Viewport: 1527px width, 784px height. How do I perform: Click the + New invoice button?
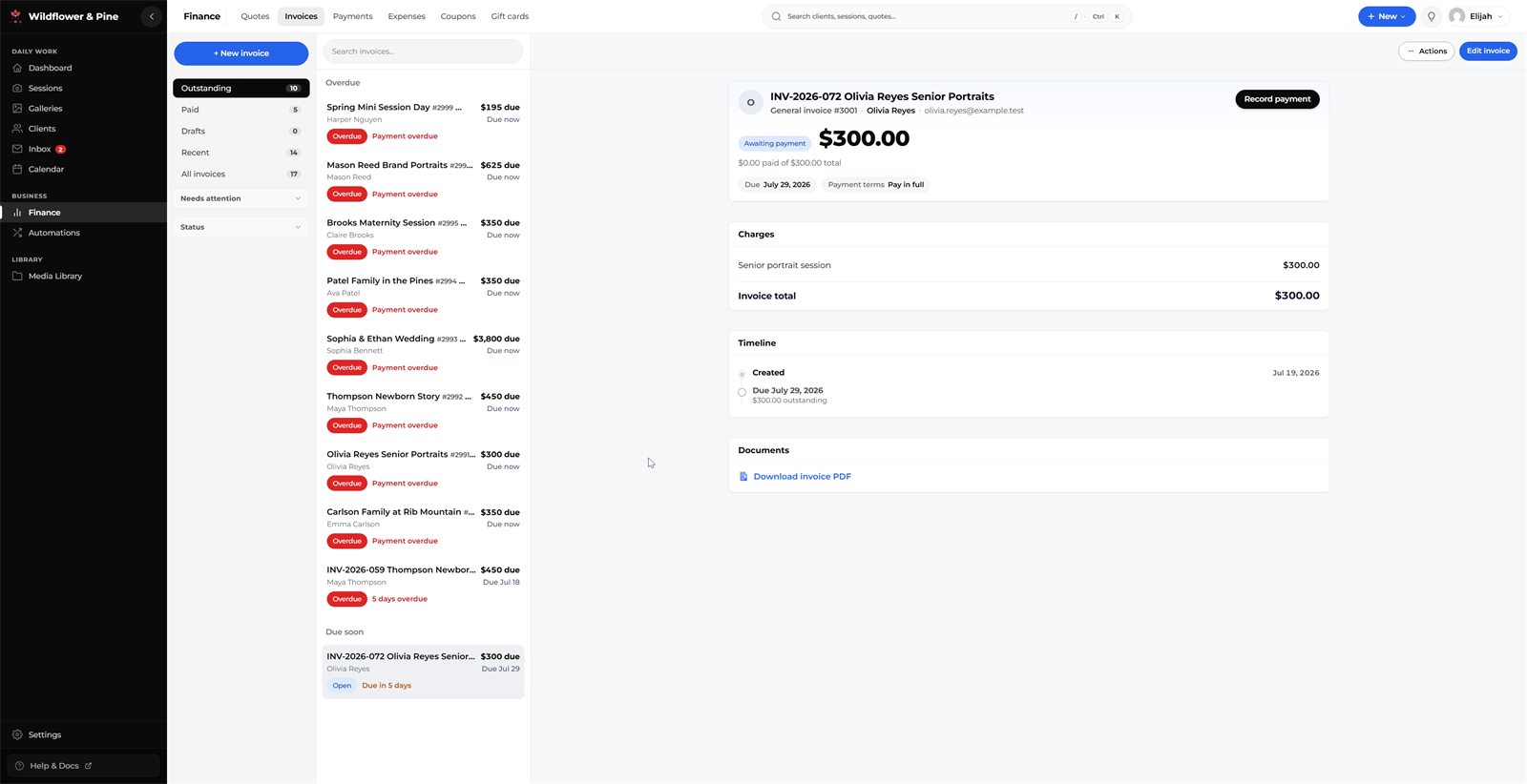pyautogui.click(x=241, y=53)
